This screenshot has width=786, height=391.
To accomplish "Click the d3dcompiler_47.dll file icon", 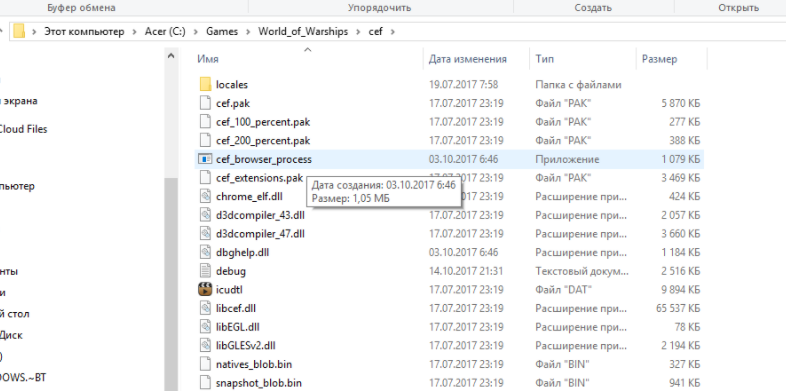I will coord(205,234).
